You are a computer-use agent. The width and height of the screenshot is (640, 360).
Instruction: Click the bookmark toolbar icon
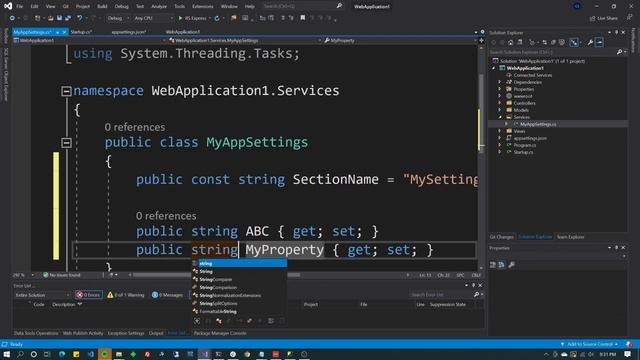pyautogui.click(x=302, y=18)
